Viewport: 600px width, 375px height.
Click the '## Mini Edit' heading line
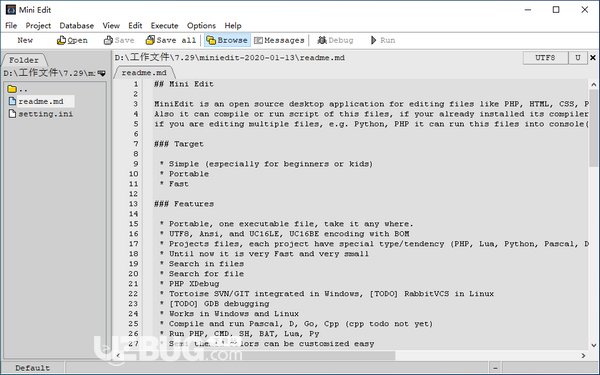coord(184,84)
